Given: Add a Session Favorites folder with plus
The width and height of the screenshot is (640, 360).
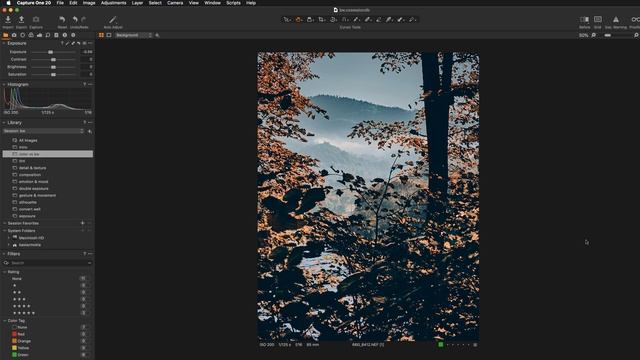Looking at the screenshot, I should [82, 223].
